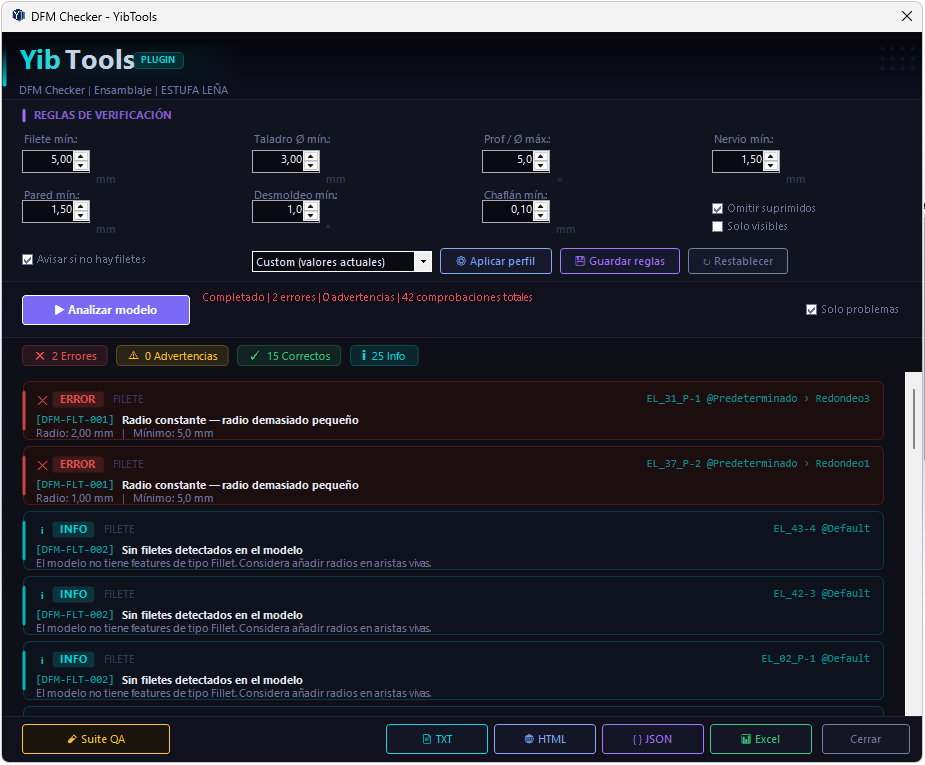Close the DFM Checker window
Viewport: 925px width, 765px height.
(907, 16)
